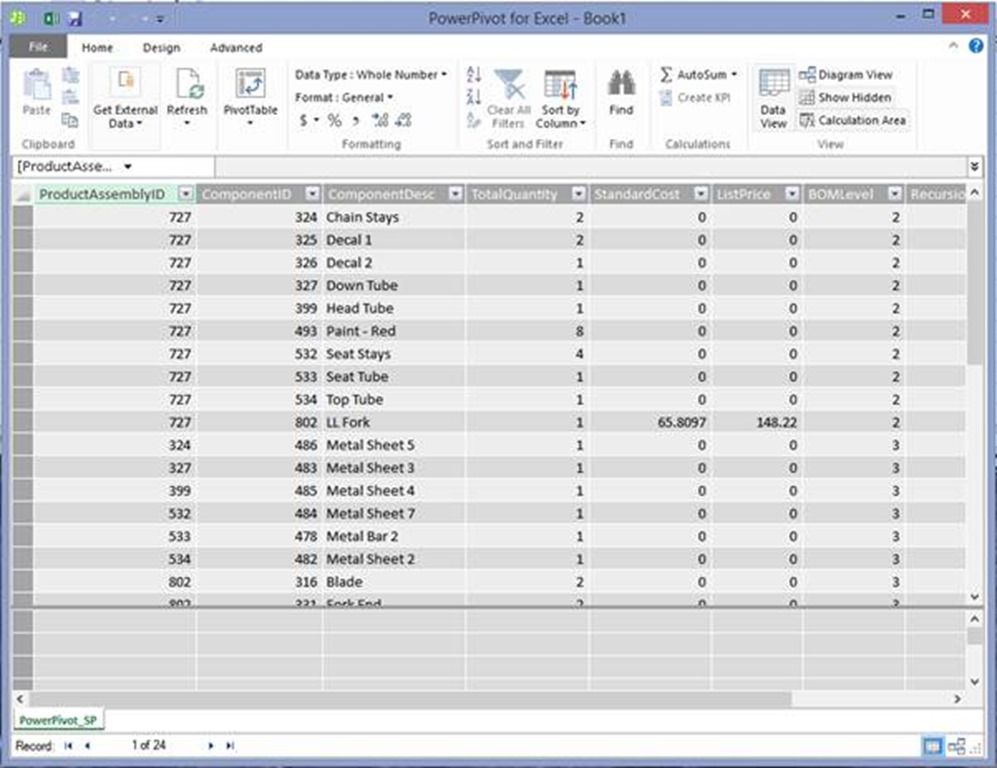The width and height of the screenshot is (997, 768).
Task: Open column name box dropdown
Action: tap(128, 167)
